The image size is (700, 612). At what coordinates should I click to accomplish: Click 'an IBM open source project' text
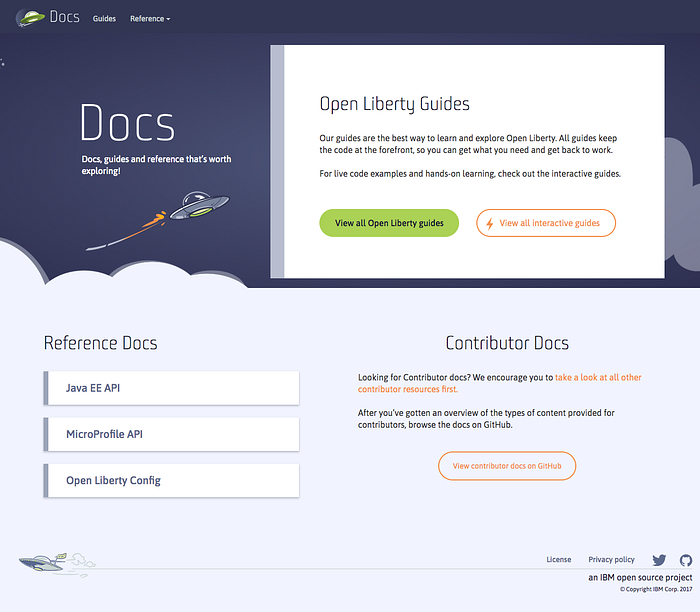[640, 578]
